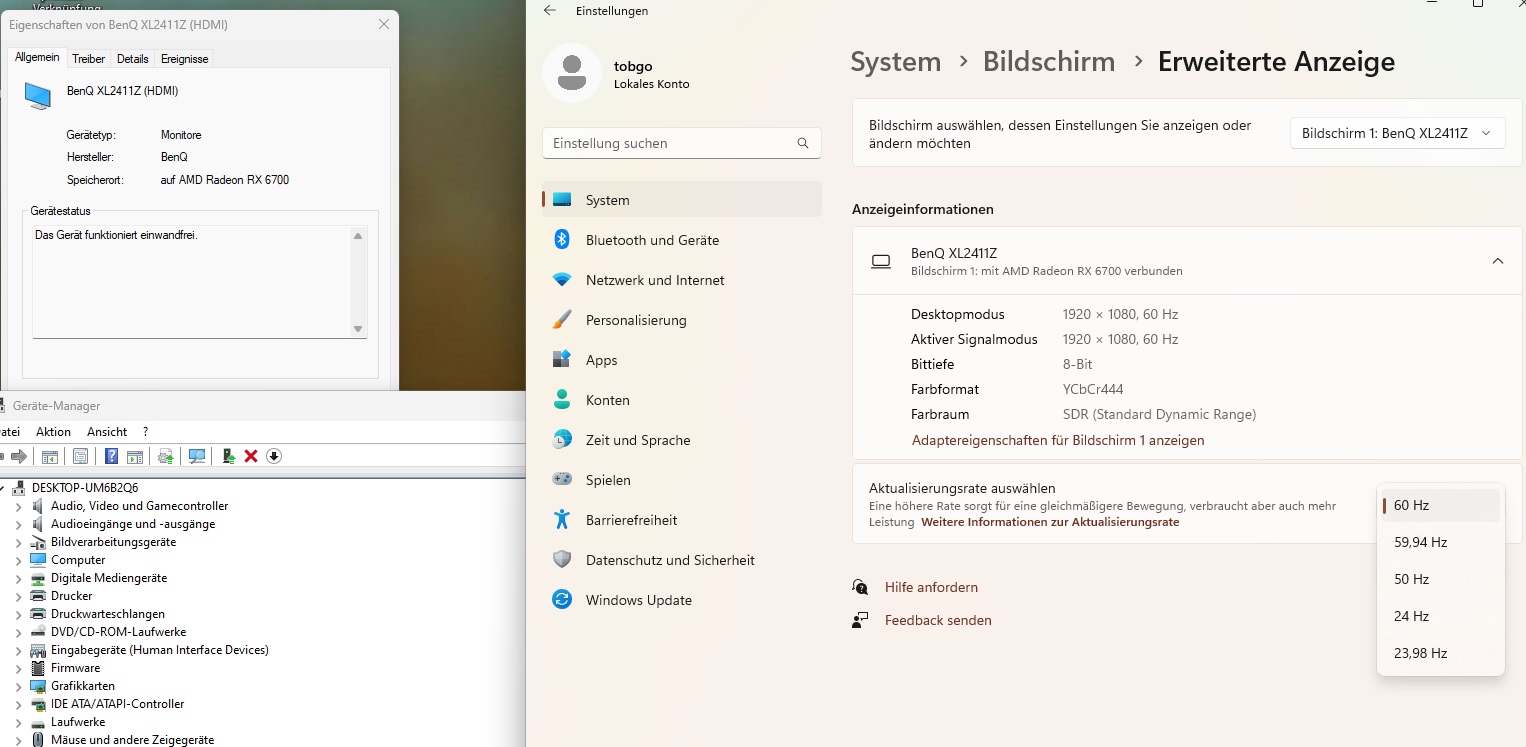The height and width of the screenshot is (747, 1526).
Task: Toggle console tree icon in Geräte-Manager toolbar
Action: [49, 456]
